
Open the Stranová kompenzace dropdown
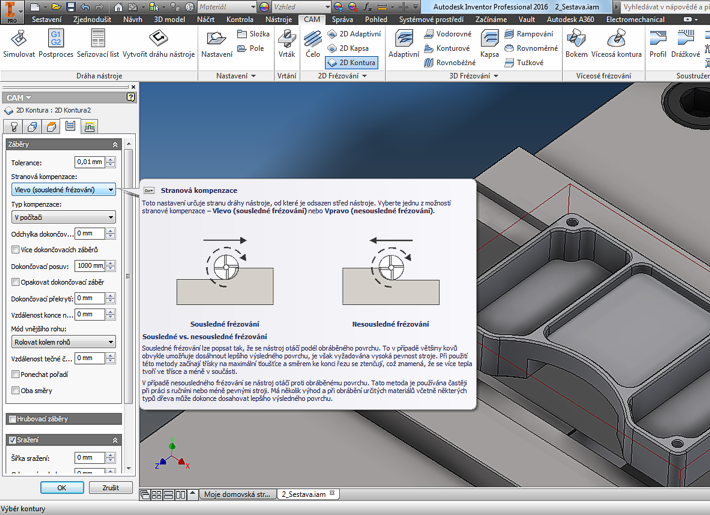pyautogui.click(x=63, y=190)
